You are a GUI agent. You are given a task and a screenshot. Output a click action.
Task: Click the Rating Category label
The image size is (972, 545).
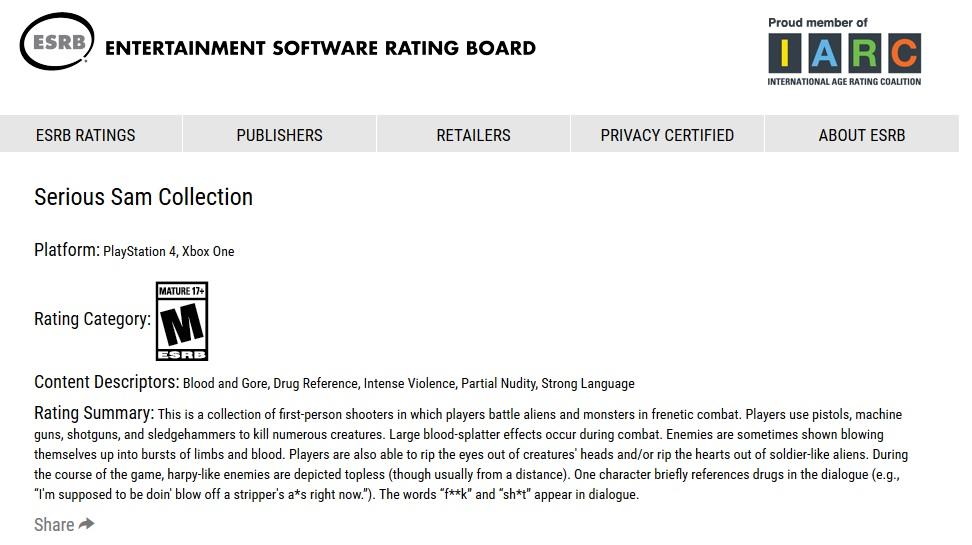point(92,319)
